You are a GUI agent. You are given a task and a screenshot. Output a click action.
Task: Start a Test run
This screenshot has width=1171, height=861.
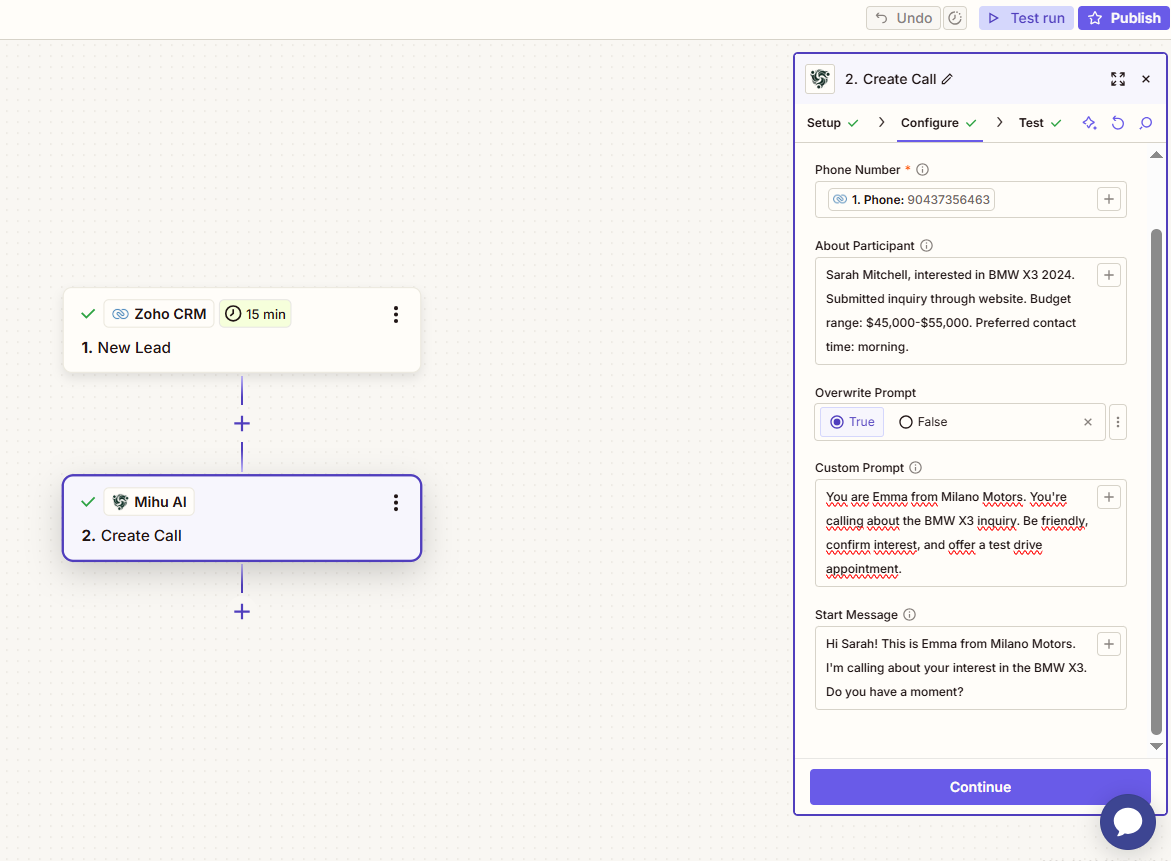pos(1026,18)
